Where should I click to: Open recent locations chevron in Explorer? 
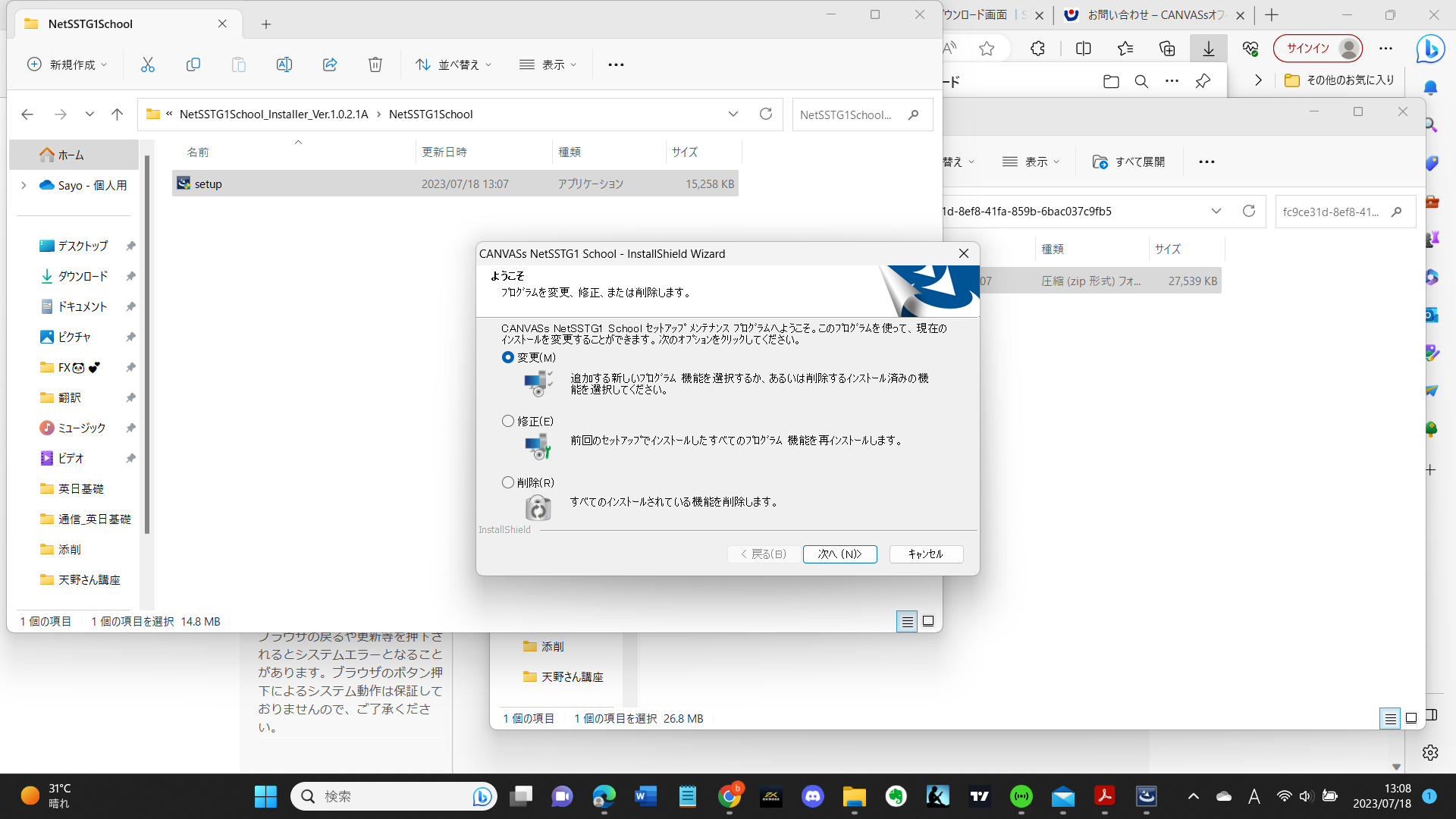[89, 115]
